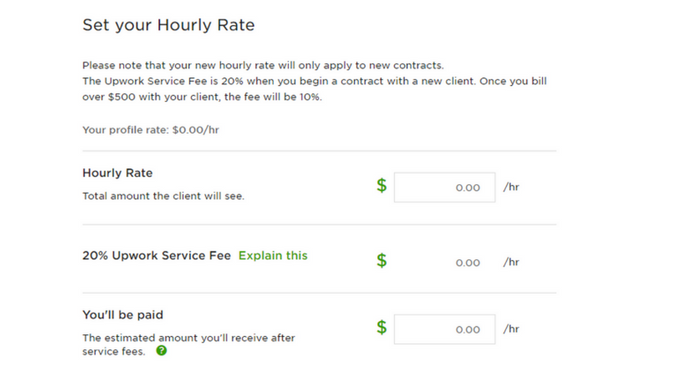Click the estimated amount after service fees description
Screen dimensions: 695x391
point(188,344)
